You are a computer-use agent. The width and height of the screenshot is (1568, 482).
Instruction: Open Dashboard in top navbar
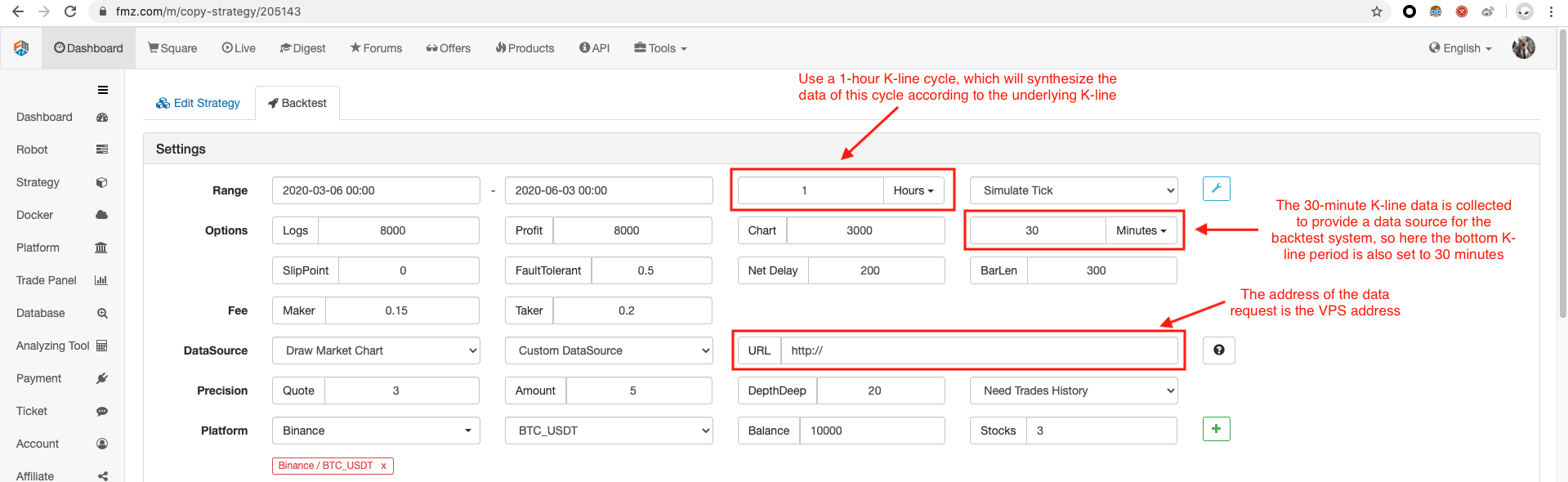88,48
